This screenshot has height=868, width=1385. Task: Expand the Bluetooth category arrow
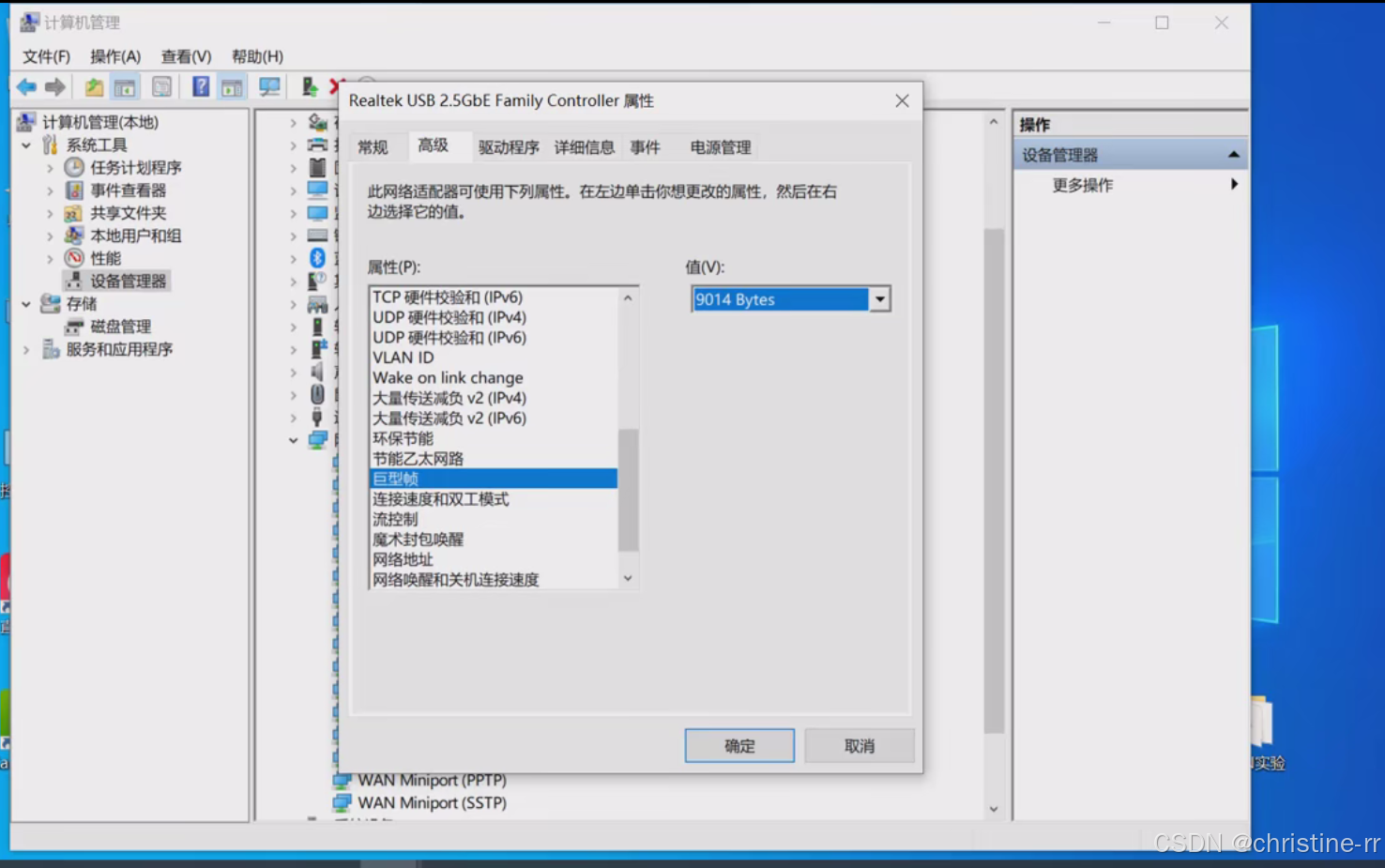tap(294, 258)
